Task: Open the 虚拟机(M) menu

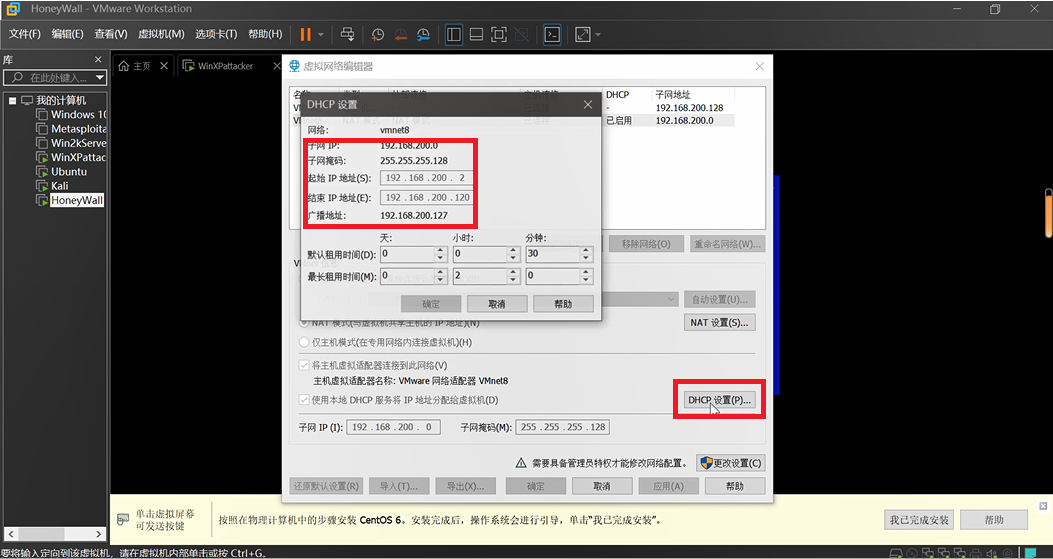Action: (161, 34)
